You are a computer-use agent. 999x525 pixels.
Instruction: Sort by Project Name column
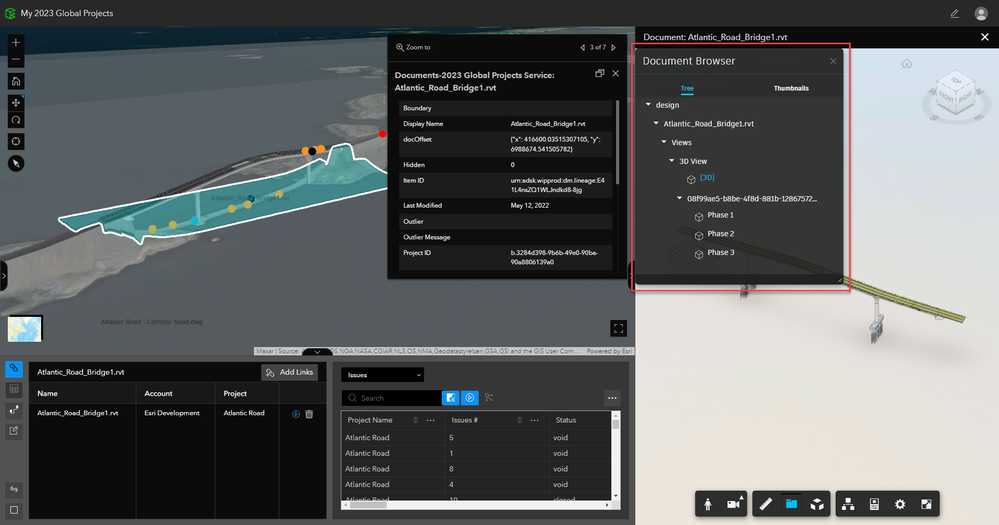pyautogui.click(x=415, y=420)
